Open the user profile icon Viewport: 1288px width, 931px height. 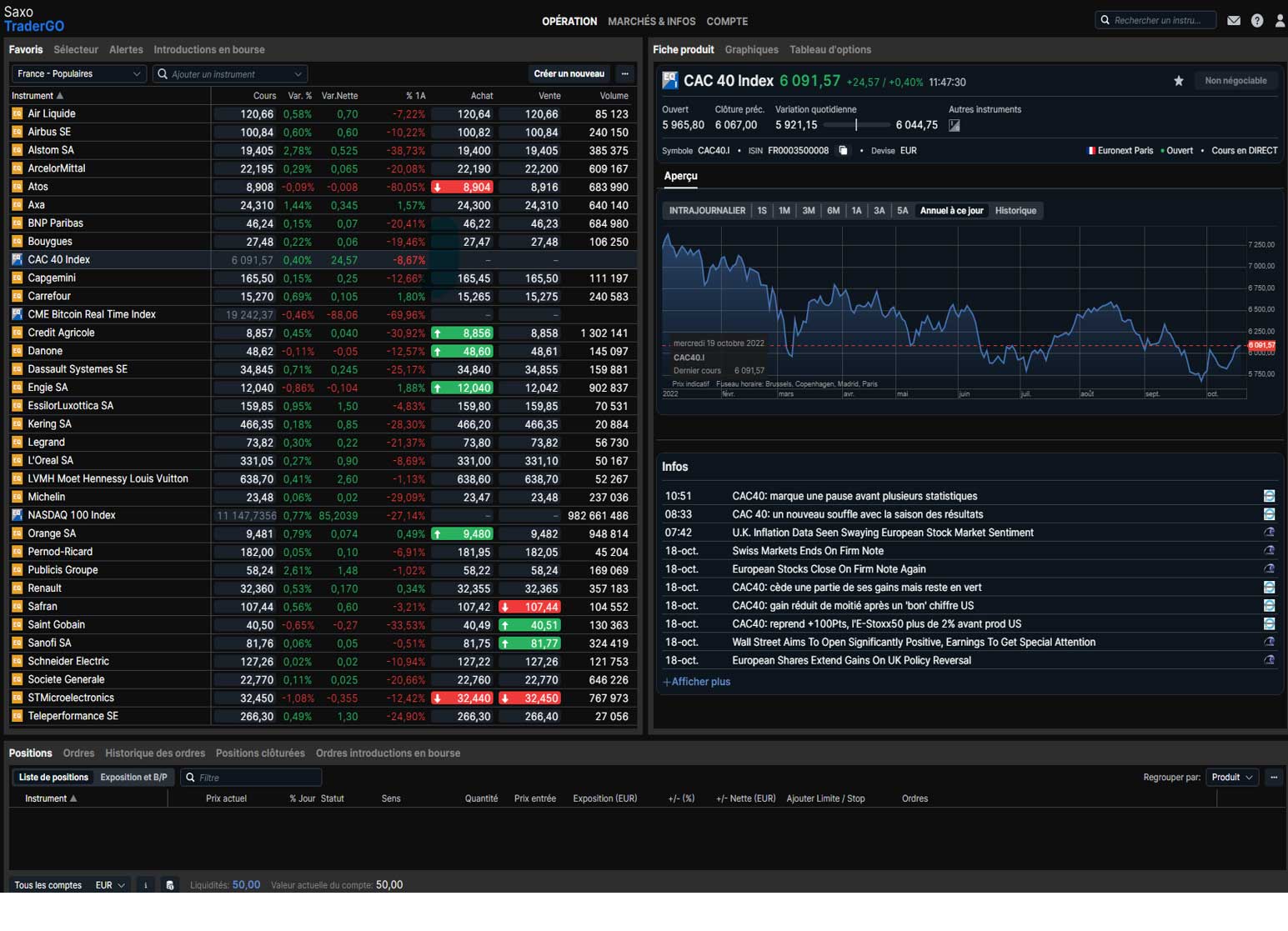click(1280, 21)
